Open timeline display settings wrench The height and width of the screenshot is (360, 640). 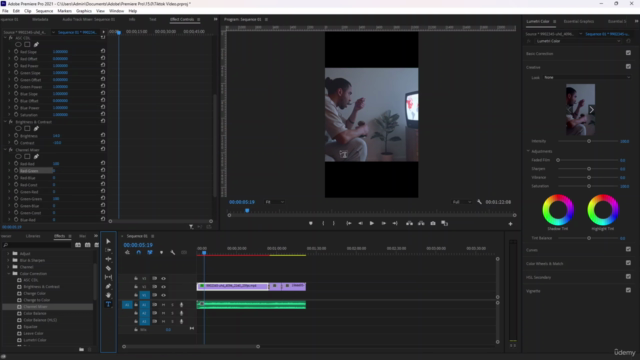tap(173, 253)
